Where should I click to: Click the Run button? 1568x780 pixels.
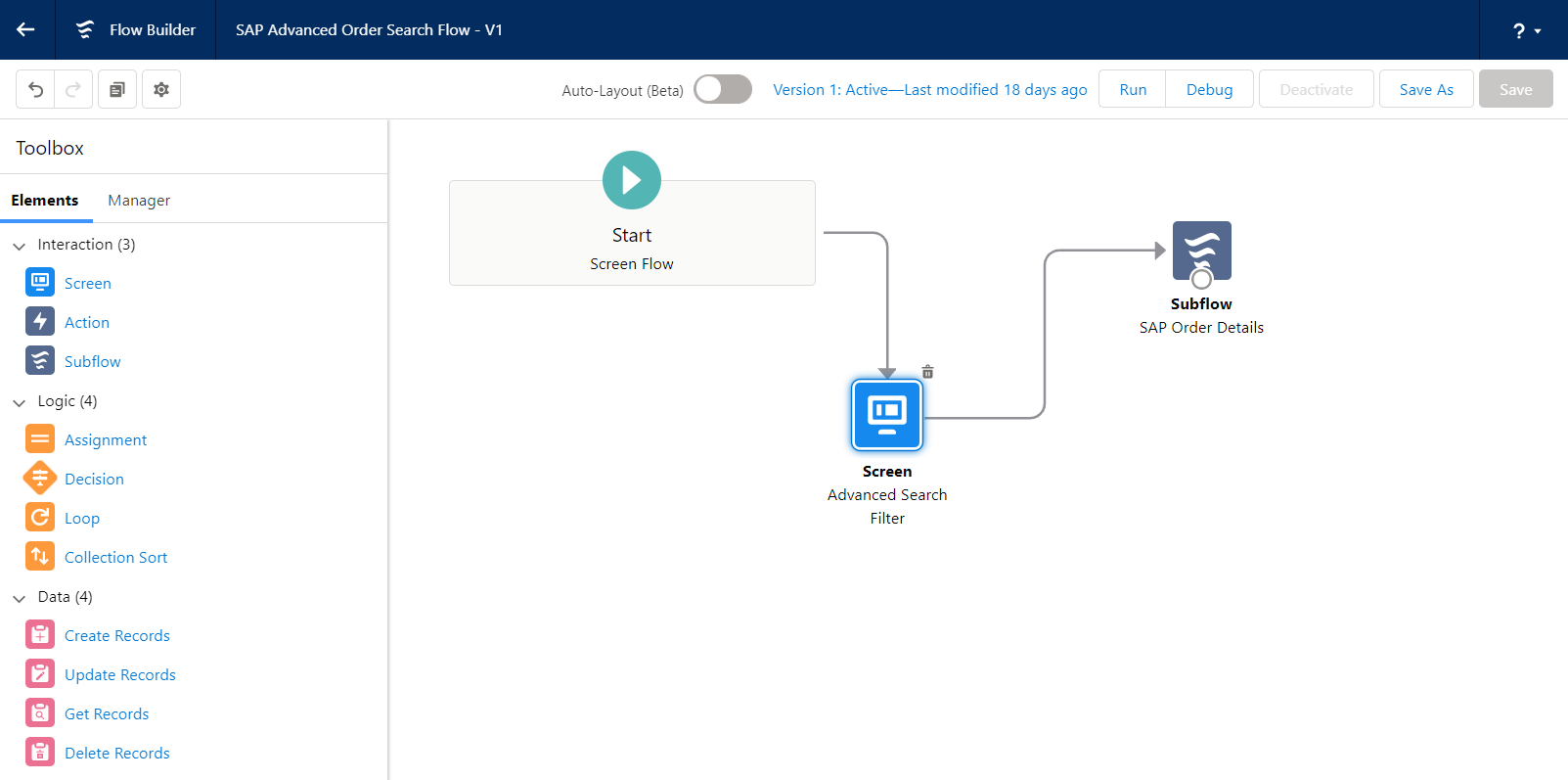pos(1133,89)
